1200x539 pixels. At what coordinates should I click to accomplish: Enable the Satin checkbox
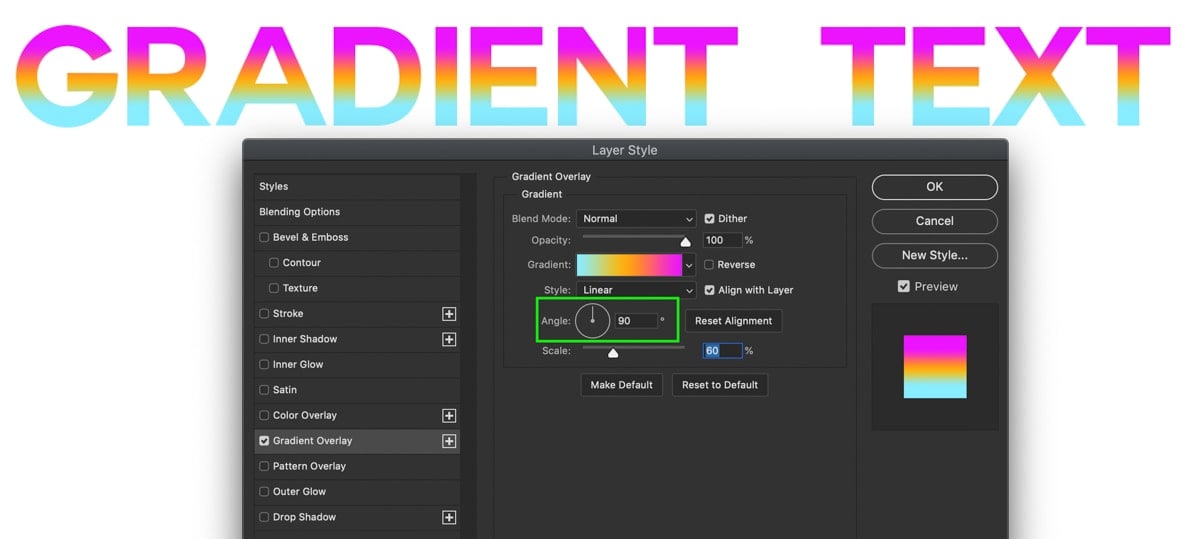coord(264,390)
